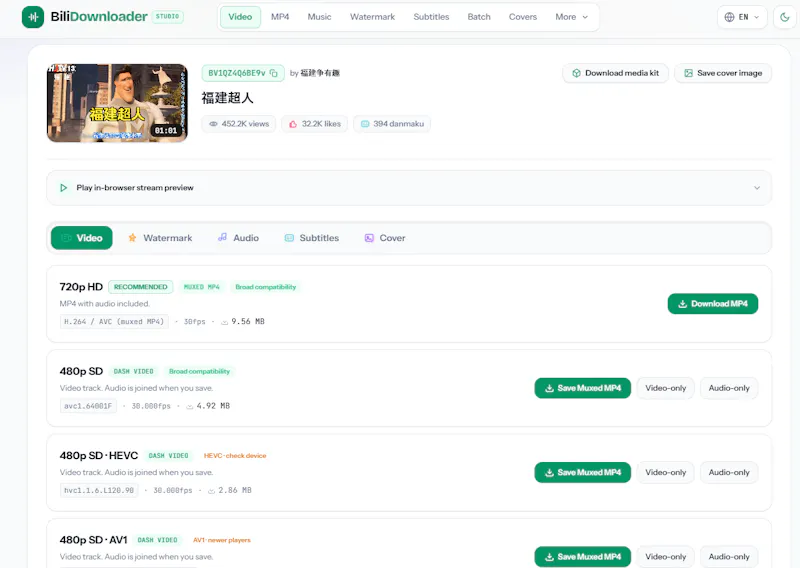Click the HEVC check device label
The height and width of the screenshot is (568, 800).
235,456
